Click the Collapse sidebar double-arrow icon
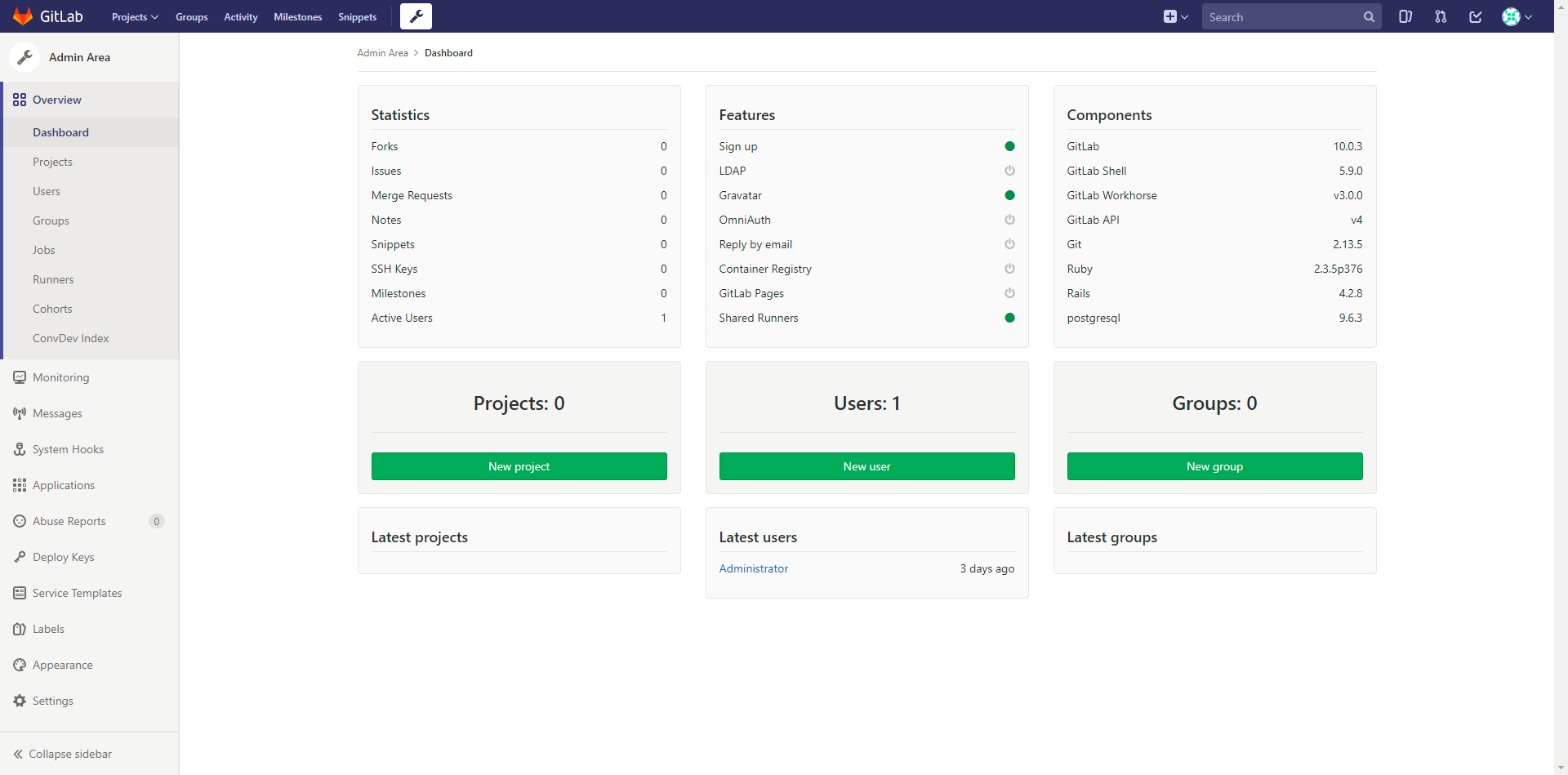Image resolution: width=1568 pixels, height=775 pixels. tap(18, 754)
